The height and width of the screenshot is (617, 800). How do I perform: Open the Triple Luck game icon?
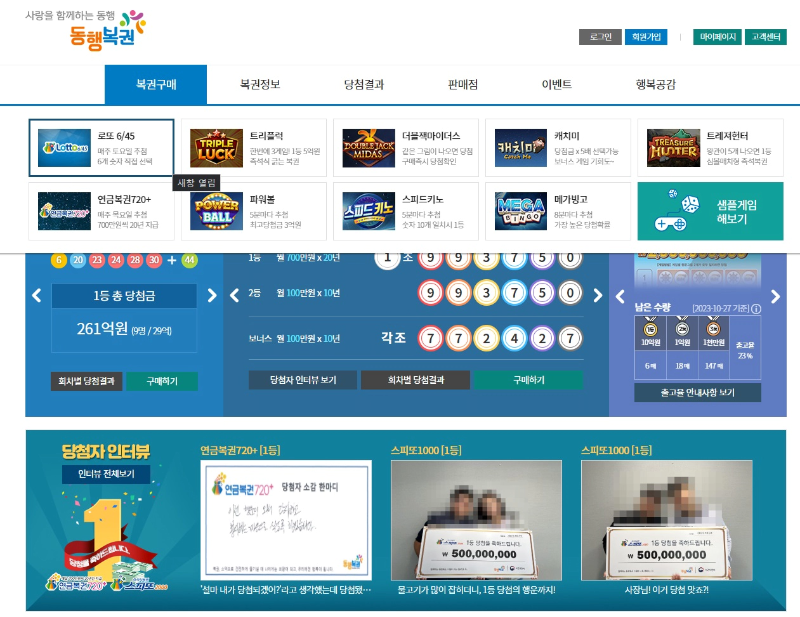[x=216, y=148]
